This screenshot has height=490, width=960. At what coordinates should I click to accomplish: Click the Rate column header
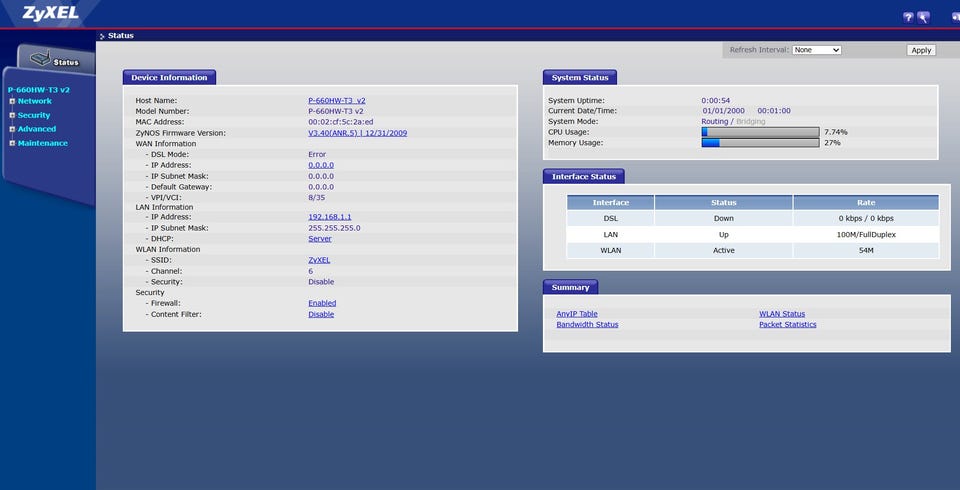click(866, 203)
